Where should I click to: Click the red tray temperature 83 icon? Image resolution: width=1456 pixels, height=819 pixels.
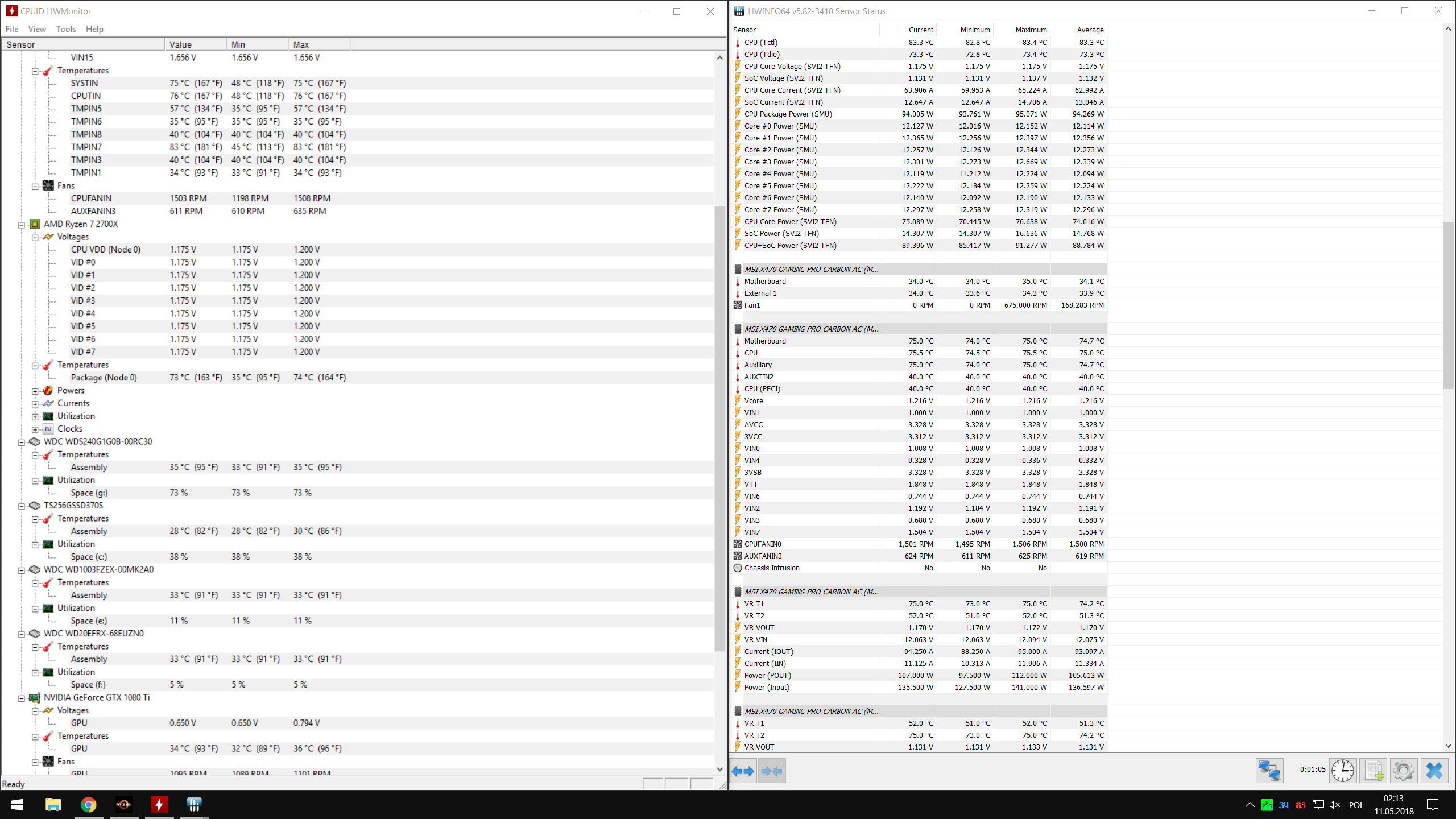(1301, 805)
